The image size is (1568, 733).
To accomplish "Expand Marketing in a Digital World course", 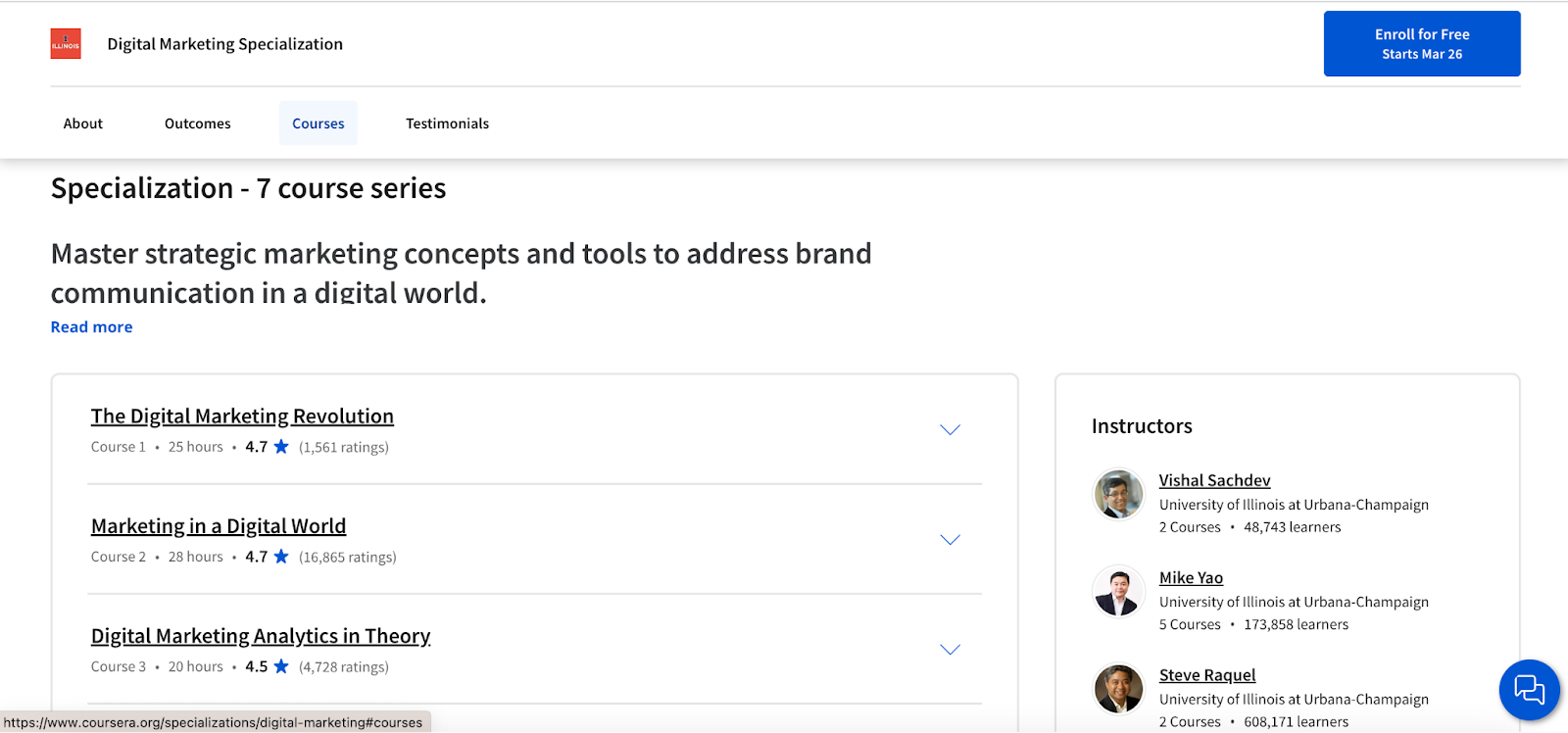I will point(950,540).
